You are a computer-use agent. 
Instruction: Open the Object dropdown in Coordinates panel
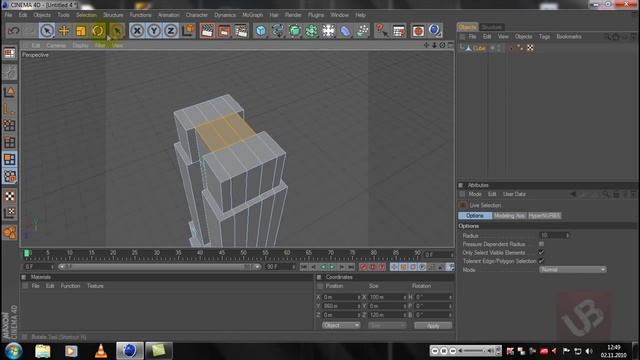tap(341, 325)
